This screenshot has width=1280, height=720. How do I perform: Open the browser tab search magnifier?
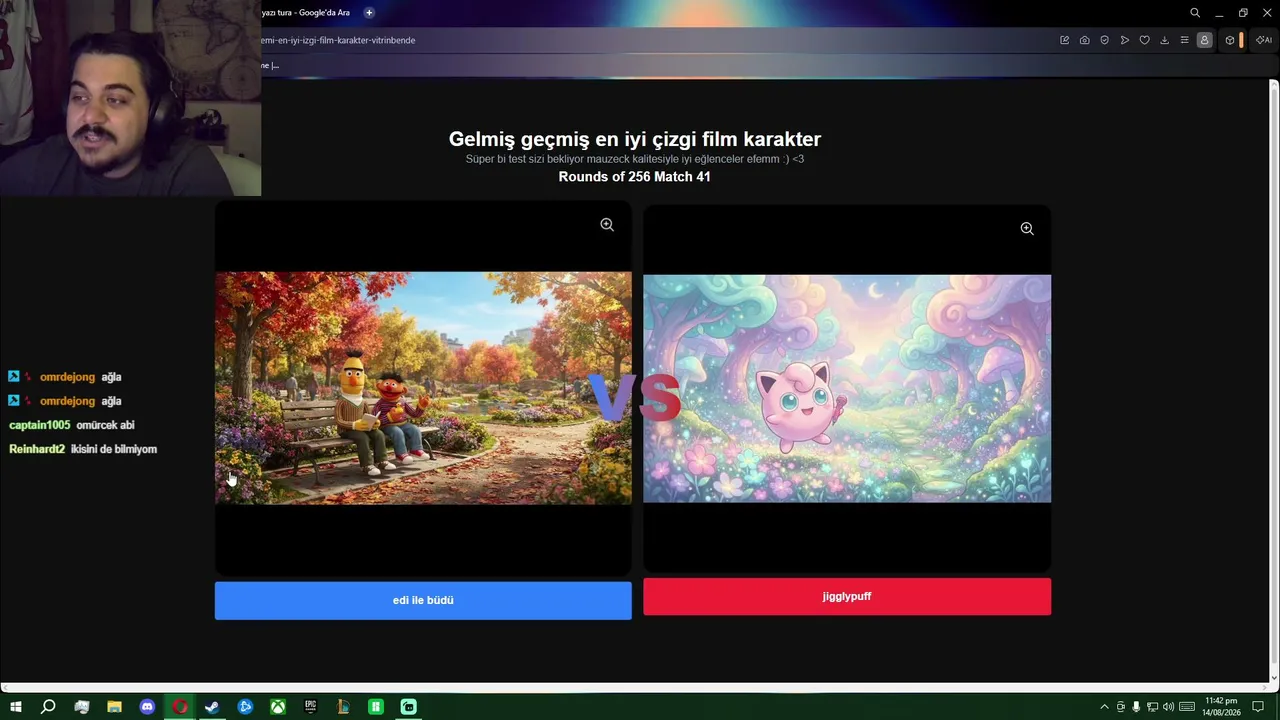pos(1195,13)
